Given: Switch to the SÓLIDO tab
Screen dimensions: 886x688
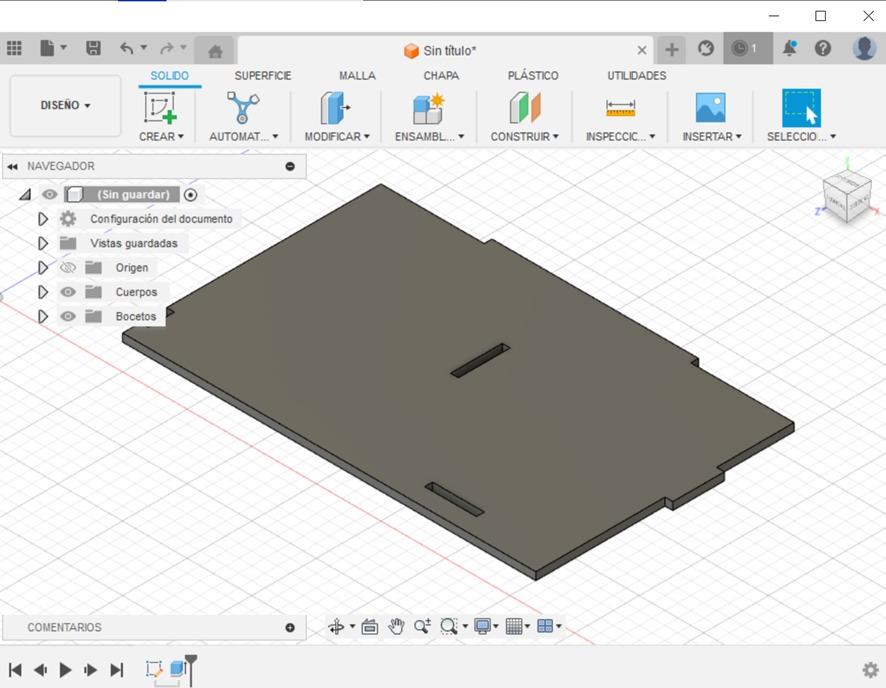Looking at the screenshot, I should (x=170, y=76).
